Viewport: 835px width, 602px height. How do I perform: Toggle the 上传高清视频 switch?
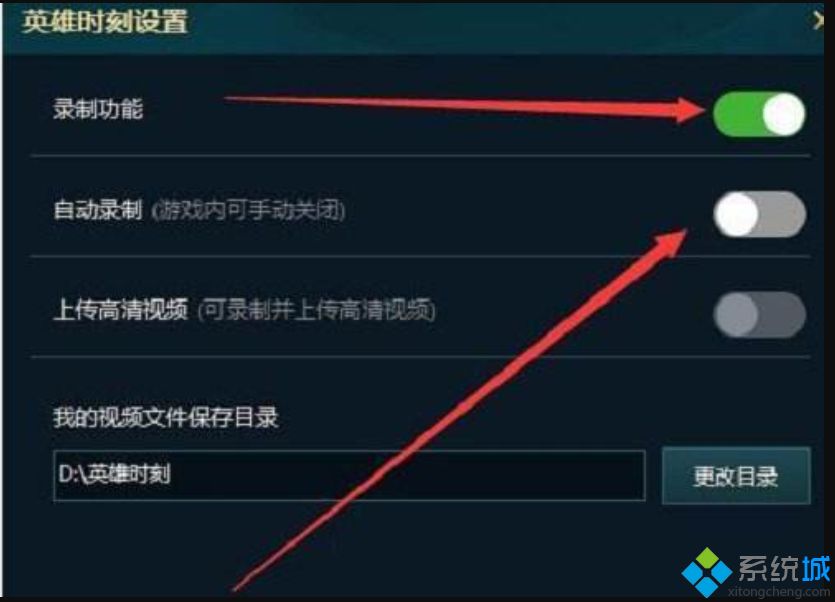pyautogui.click(x=759, y=314)
